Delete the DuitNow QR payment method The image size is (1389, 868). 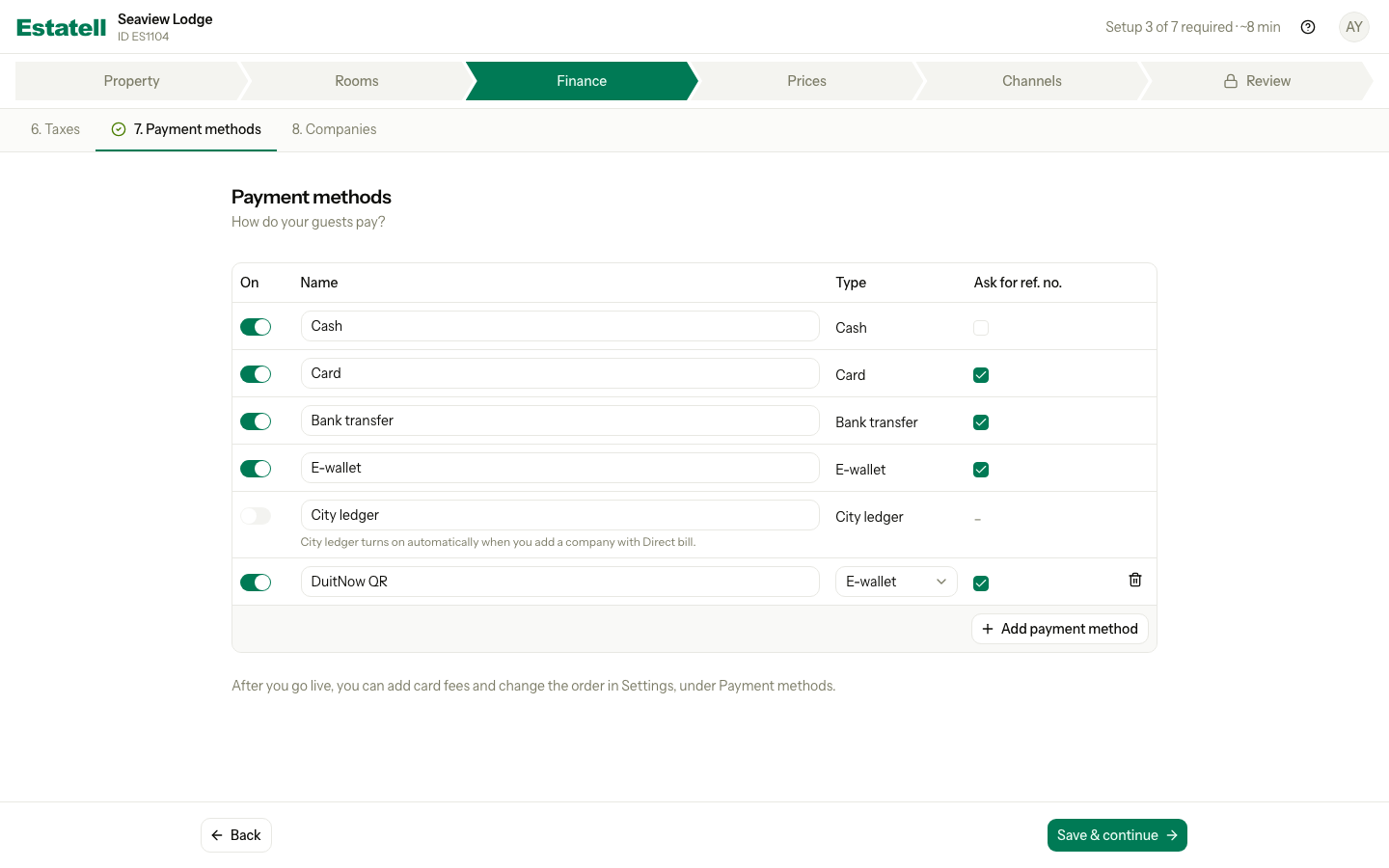coord(1135,580)
